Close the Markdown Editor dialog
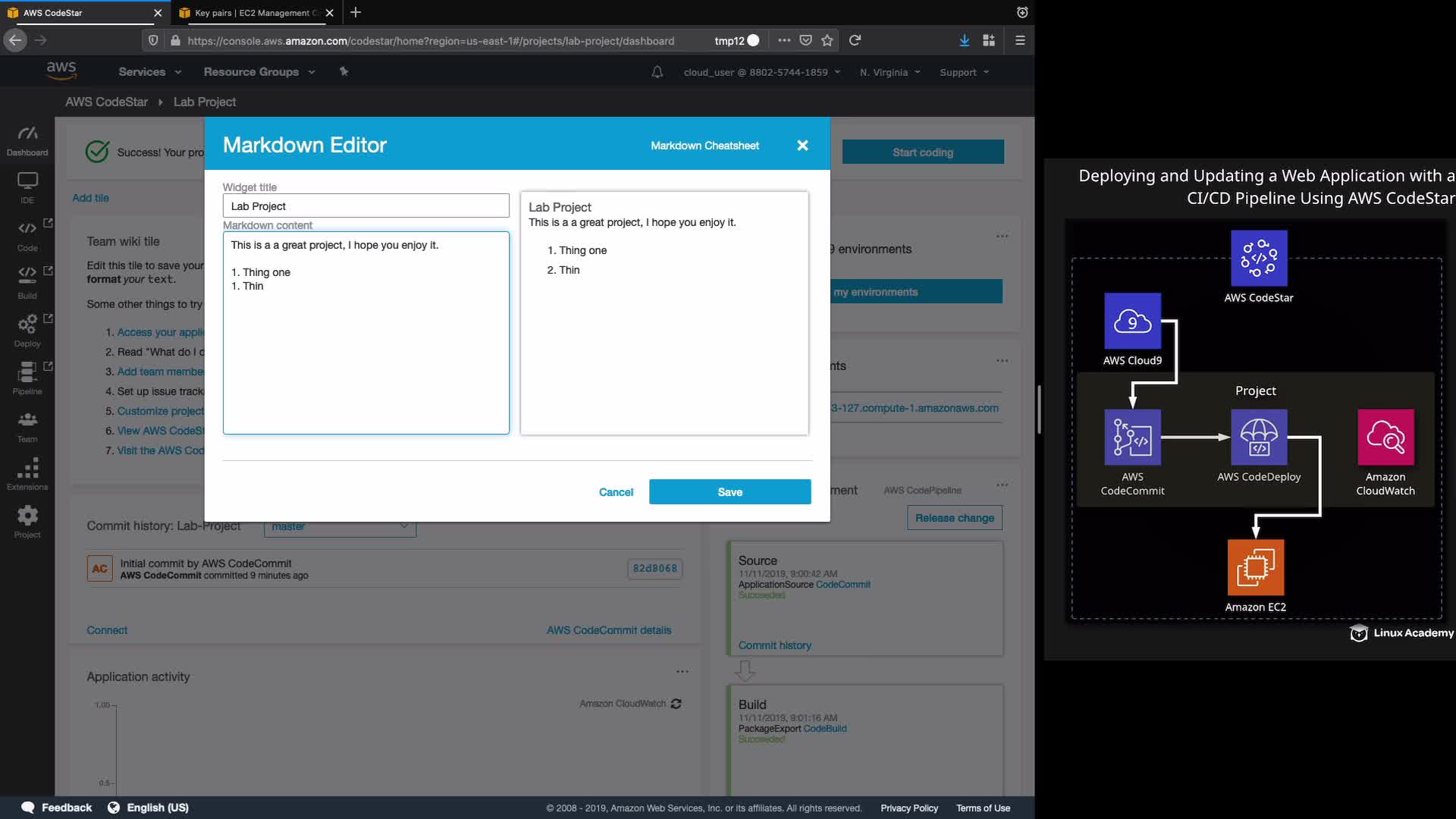The width and height of the screenshot is (1456, 819). [x=802, y=146]
